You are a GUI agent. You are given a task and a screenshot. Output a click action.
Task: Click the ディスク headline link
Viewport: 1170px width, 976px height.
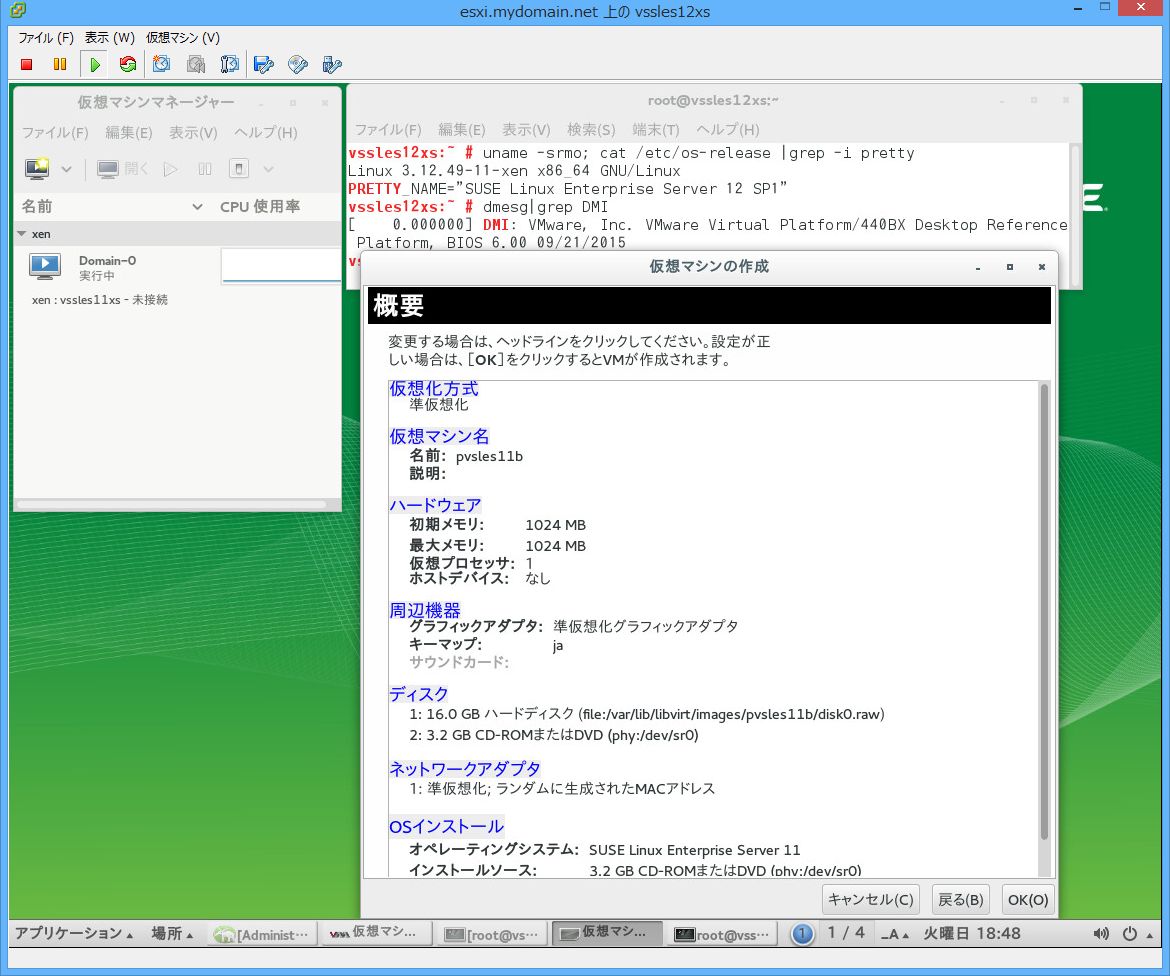click(x=419, y=694)
